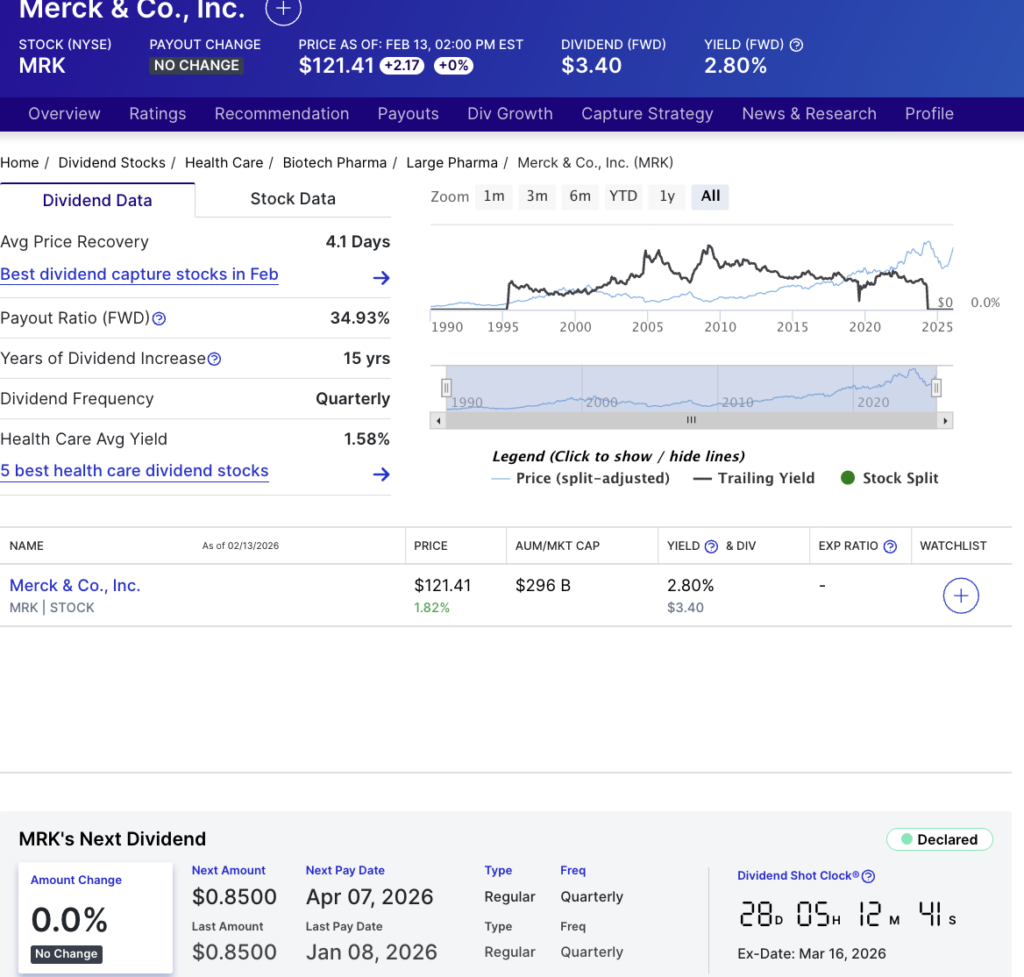The image size is (1024, 977).
Task: Toggle the Price (split-adjusted) legend line
Action: coord(580,478)
